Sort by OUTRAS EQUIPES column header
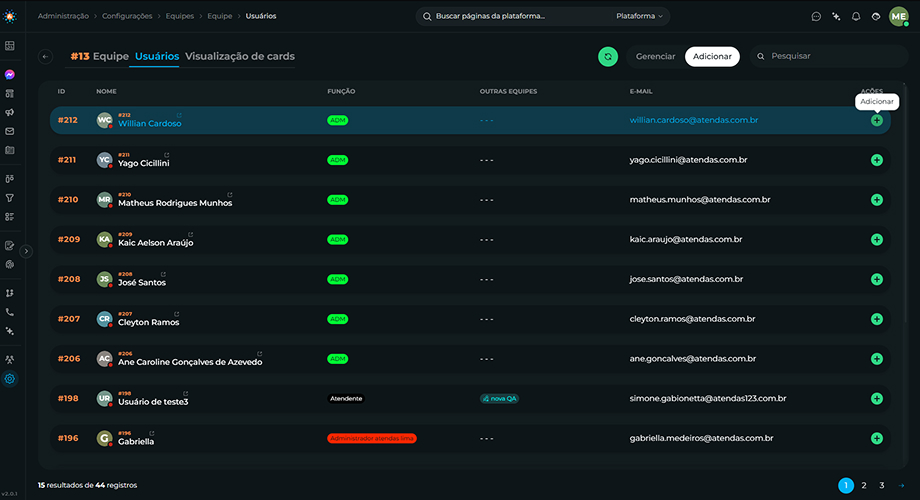This screenshot has width=920, height=500. [508, 92]
